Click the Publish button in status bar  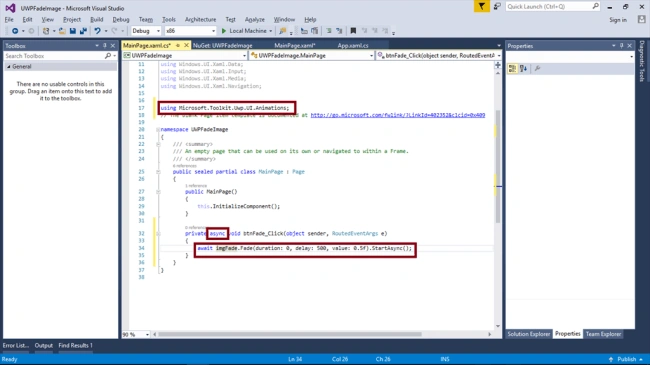point(626,359)
